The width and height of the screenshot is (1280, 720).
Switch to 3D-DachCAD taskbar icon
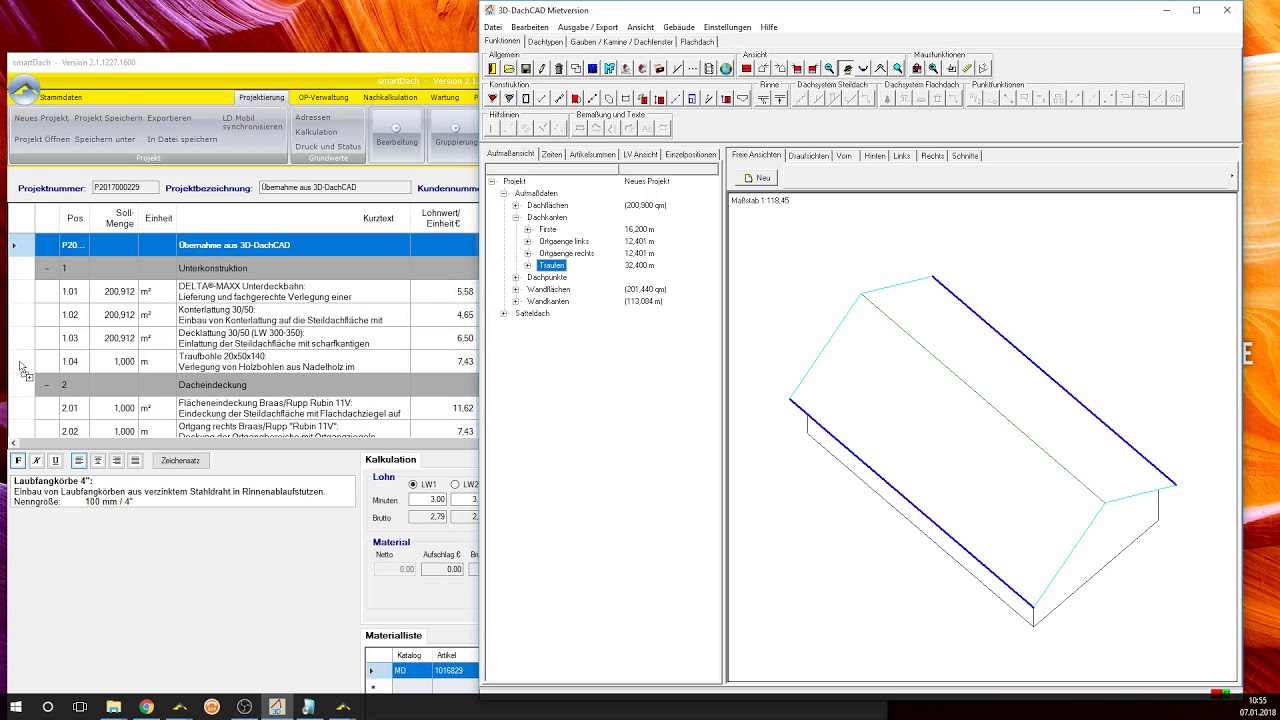tap(277, 707)
